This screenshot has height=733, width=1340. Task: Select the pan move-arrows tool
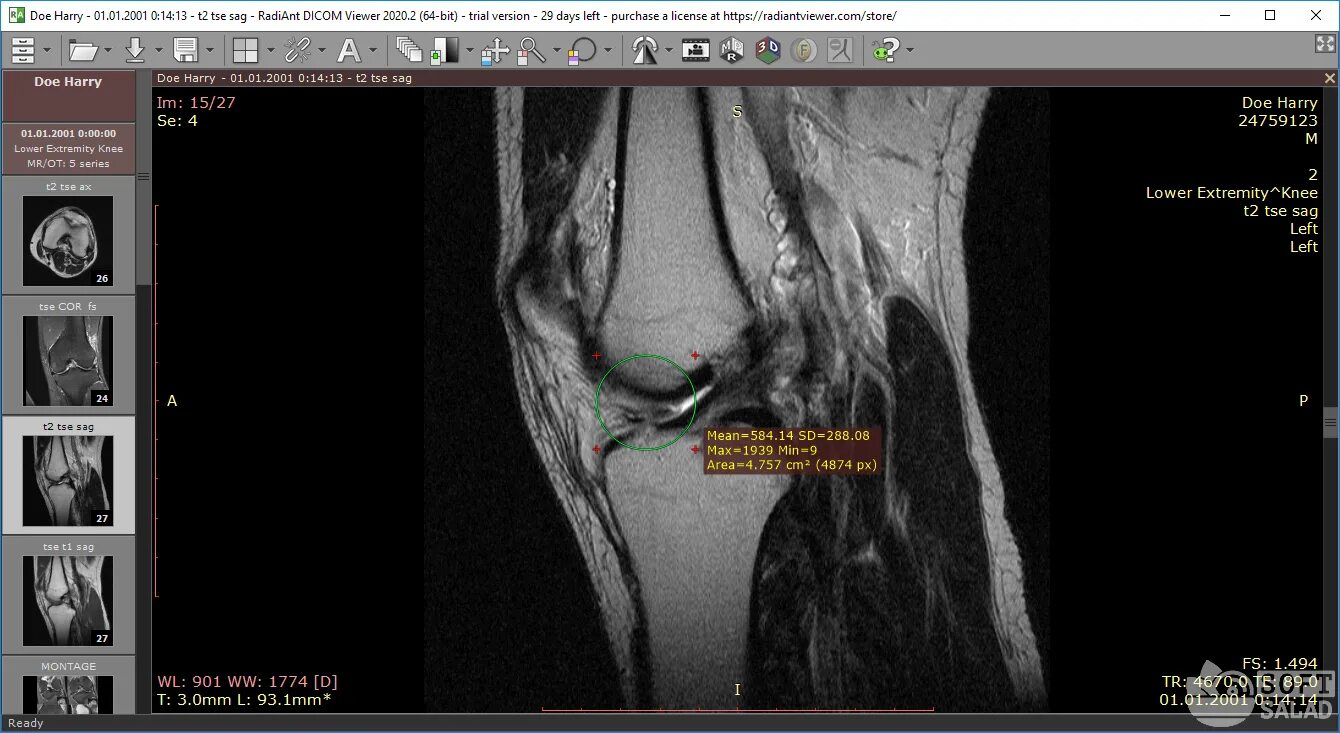[495, 51]
